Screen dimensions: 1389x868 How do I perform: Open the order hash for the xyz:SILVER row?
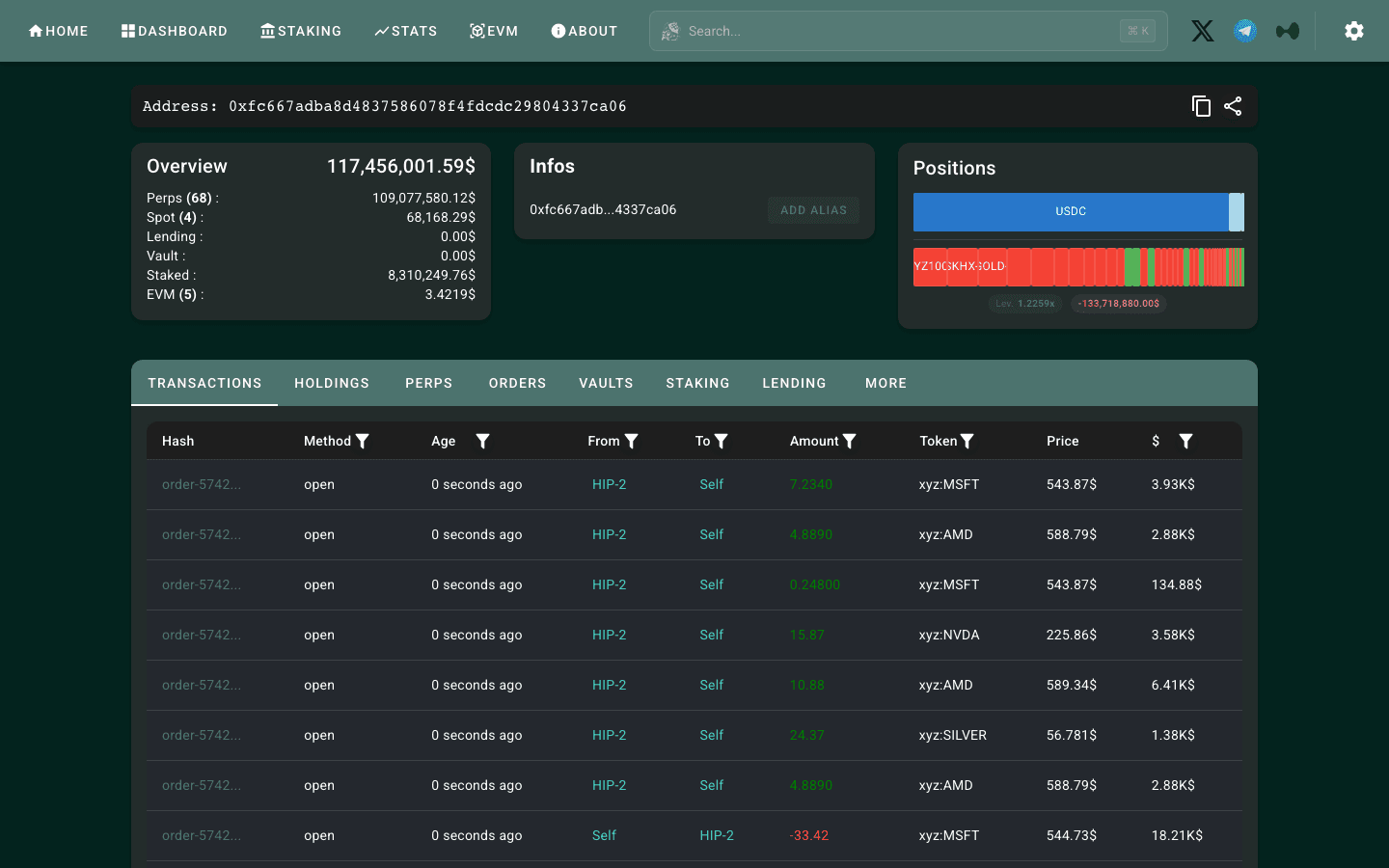pos(202,735)
